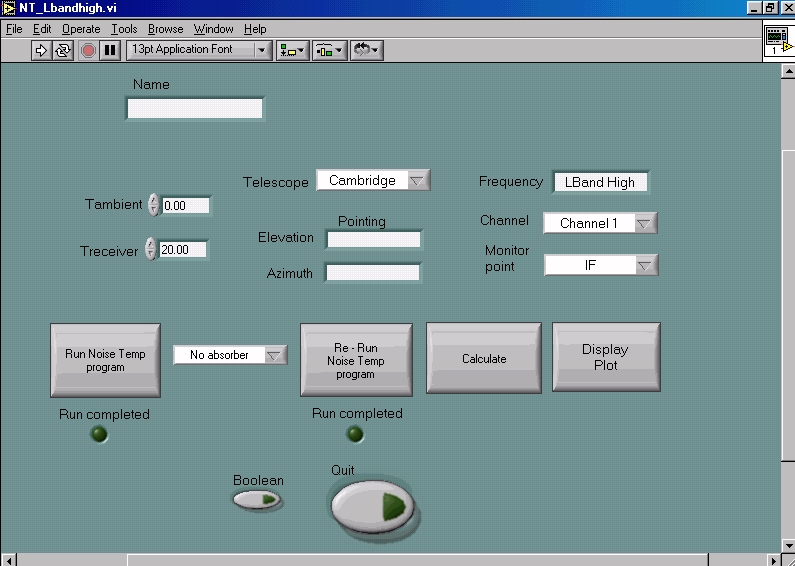The height and width of the screenshot is (566, 795).
Task: Toggle the small Boolean switch
Action: click(x=257, y=500)
